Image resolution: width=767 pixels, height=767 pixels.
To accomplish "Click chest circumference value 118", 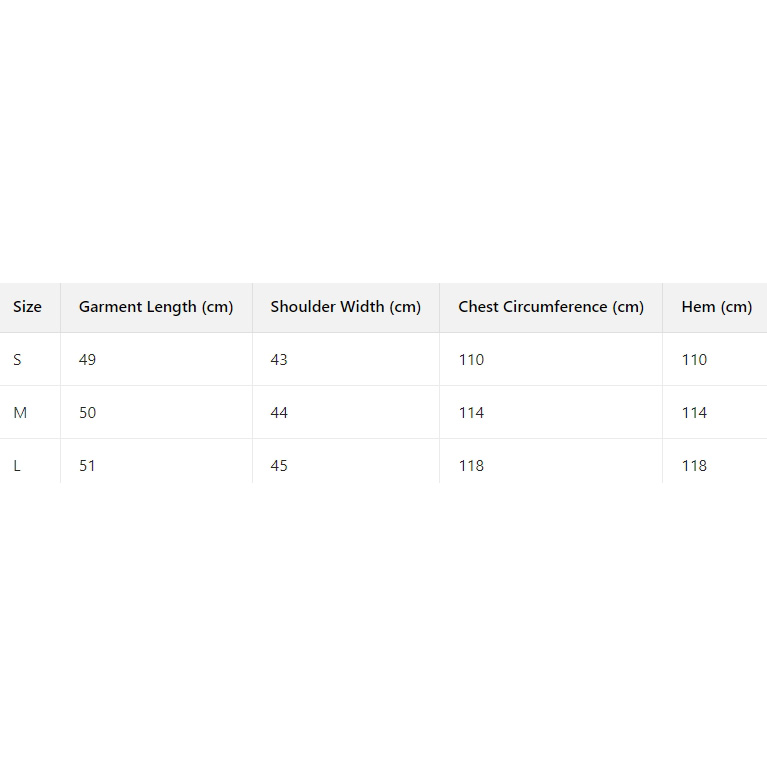I will (x=471, y=466).
